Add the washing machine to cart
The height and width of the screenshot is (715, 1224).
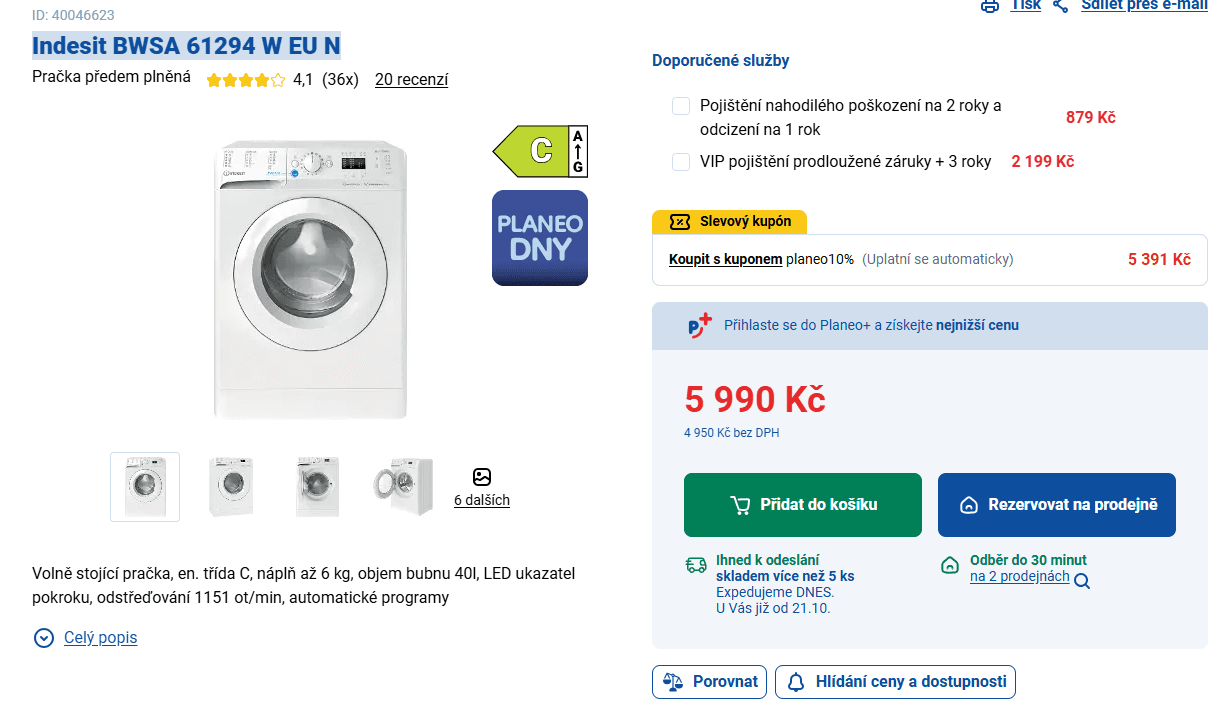click(x=803, y=505)
